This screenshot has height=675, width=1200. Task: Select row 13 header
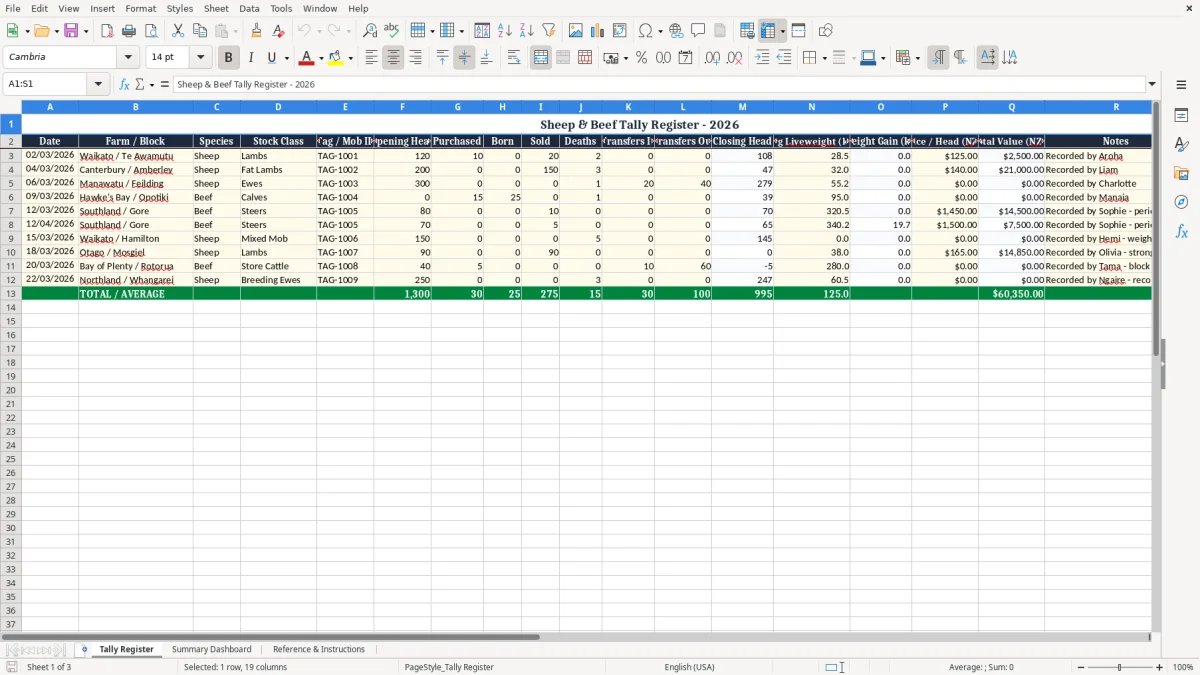click(11, 294)
